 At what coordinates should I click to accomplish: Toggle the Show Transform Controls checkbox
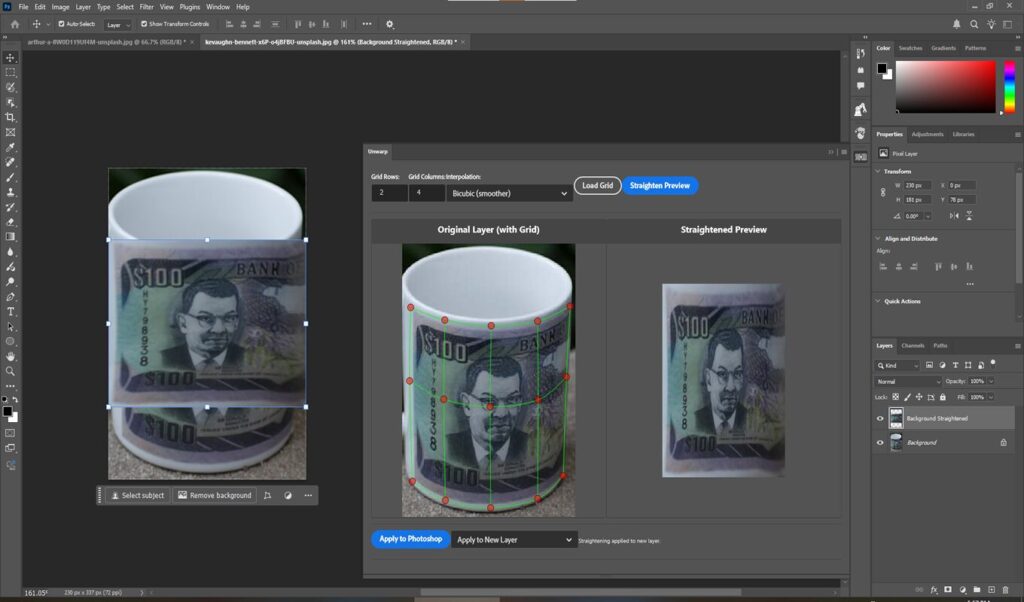pos(144,24)
